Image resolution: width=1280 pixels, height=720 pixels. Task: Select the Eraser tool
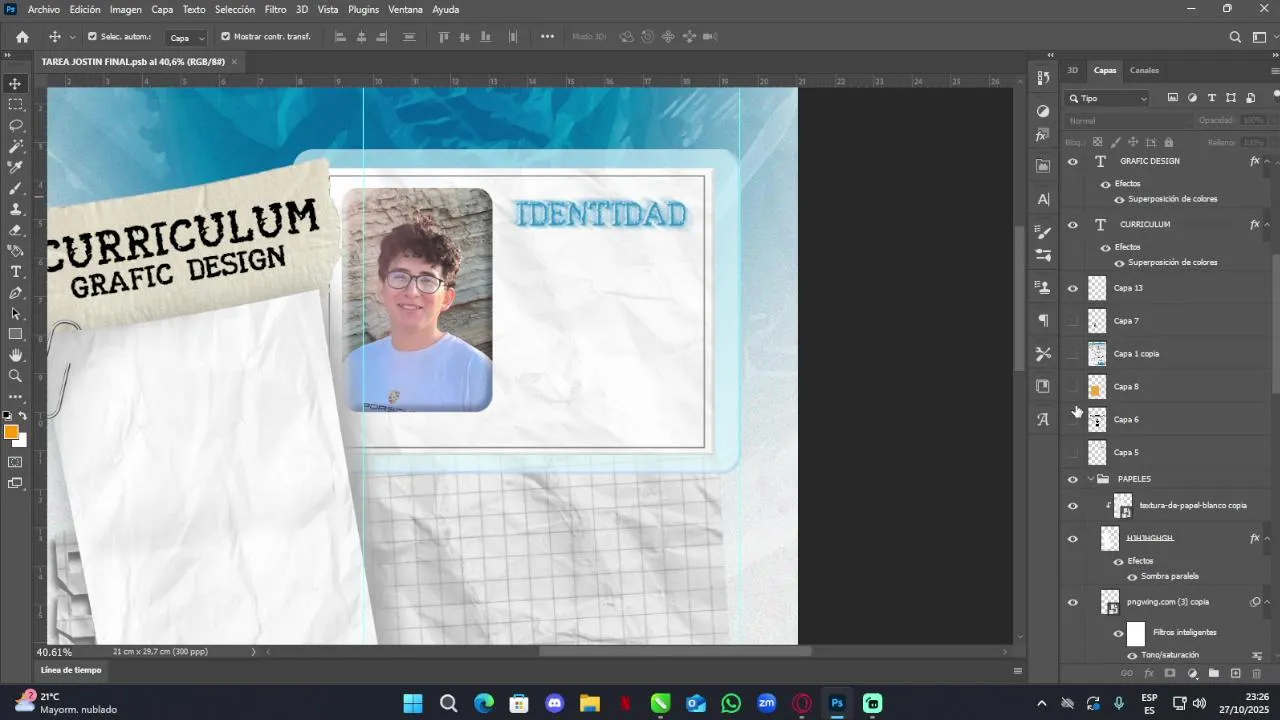[15, 230]
